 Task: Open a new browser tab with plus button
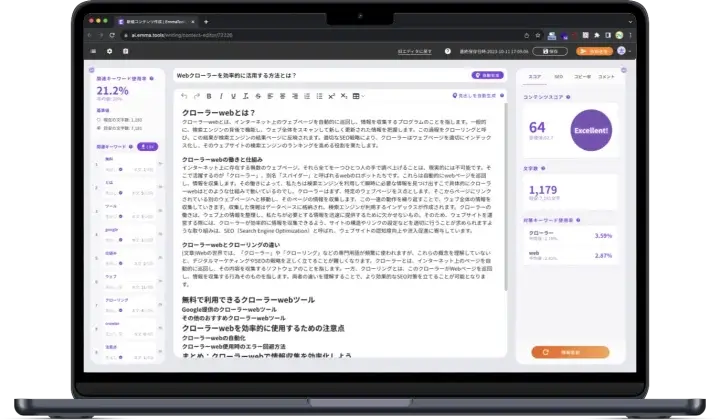[206, 21]
